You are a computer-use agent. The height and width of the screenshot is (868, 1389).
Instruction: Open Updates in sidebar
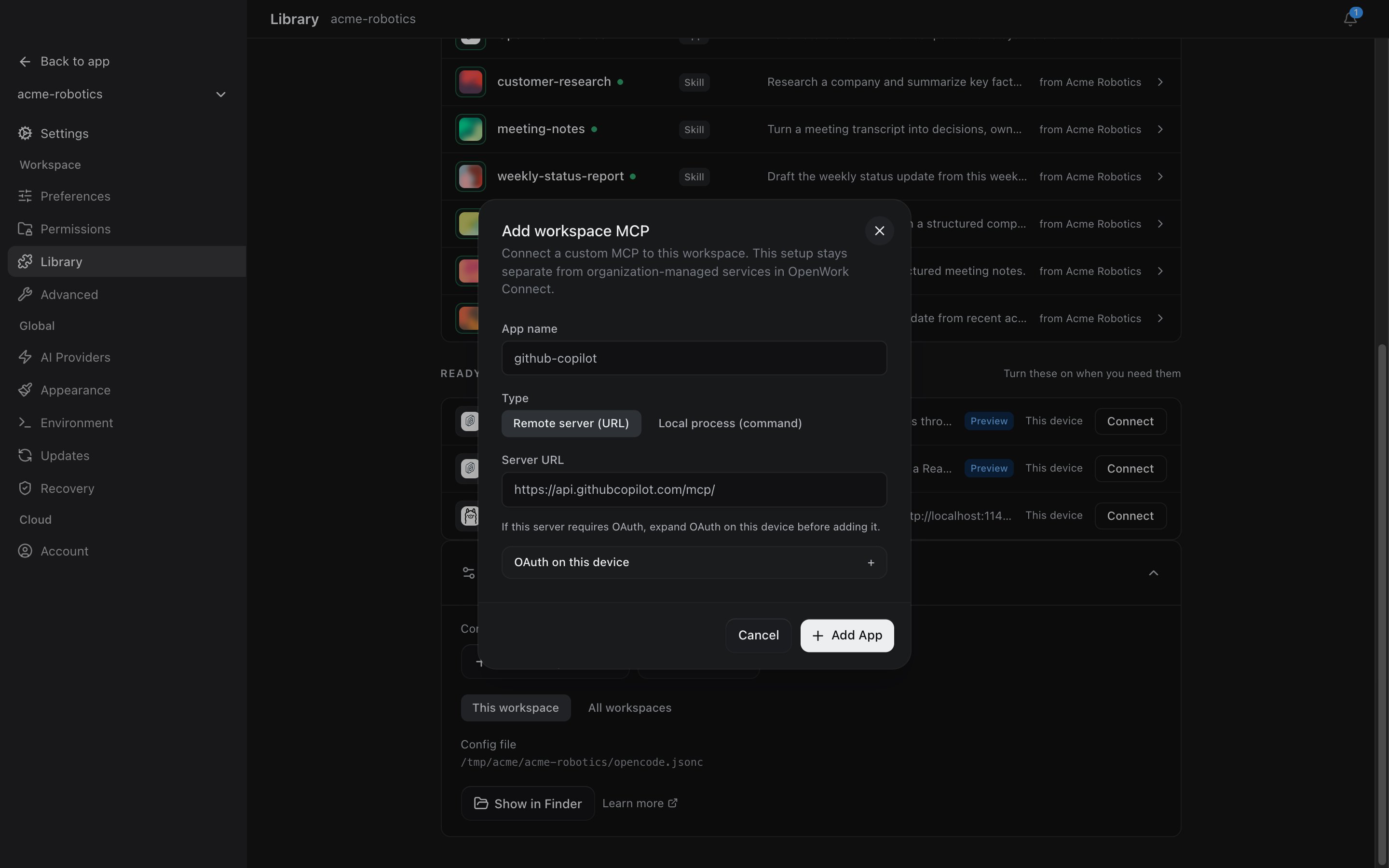[x=127, y=455]
